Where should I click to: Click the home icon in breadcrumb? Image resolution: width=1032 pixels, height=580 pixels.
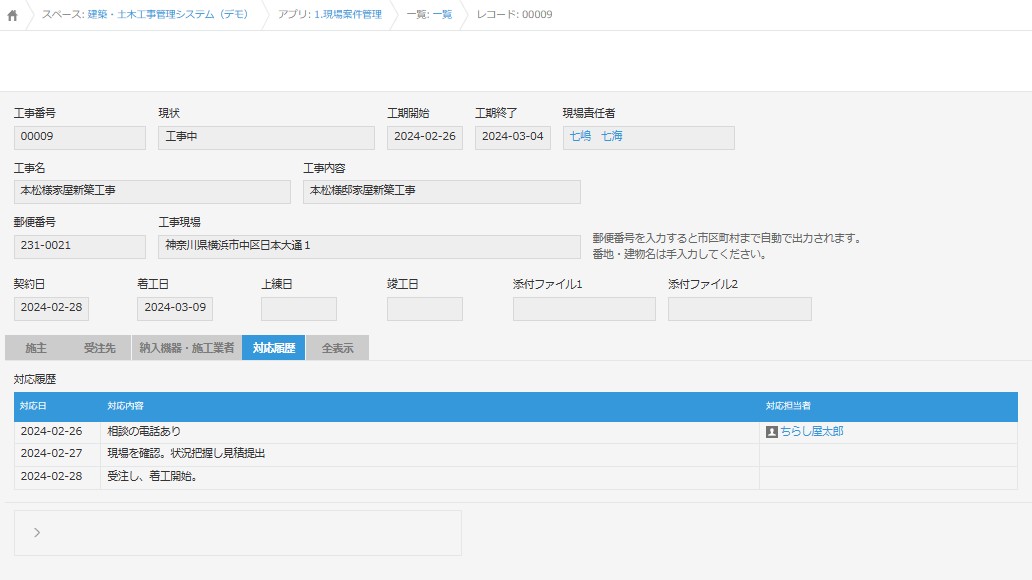pyautogui.click(x=12, y=15)
